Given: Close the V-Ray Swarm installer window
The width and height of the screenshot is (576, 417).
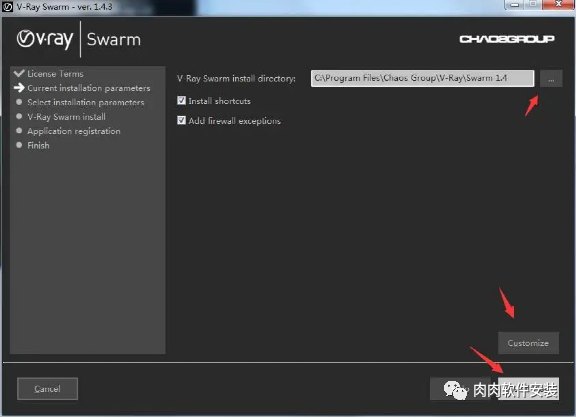Looking at the screenshot, I should pyautogui.click(x=558, y=4).
